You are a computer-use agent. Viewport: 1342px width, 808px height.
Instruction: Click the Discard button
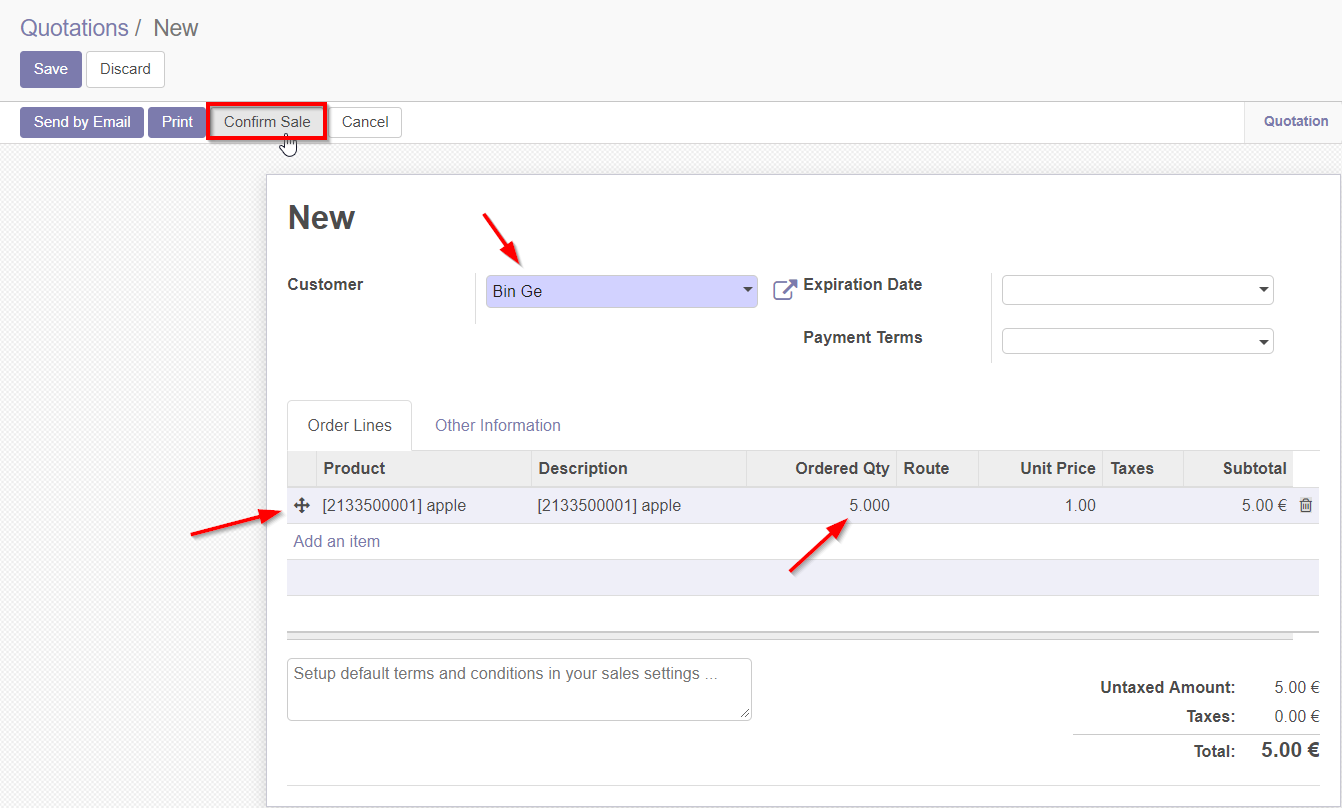(x=125, y=69)
